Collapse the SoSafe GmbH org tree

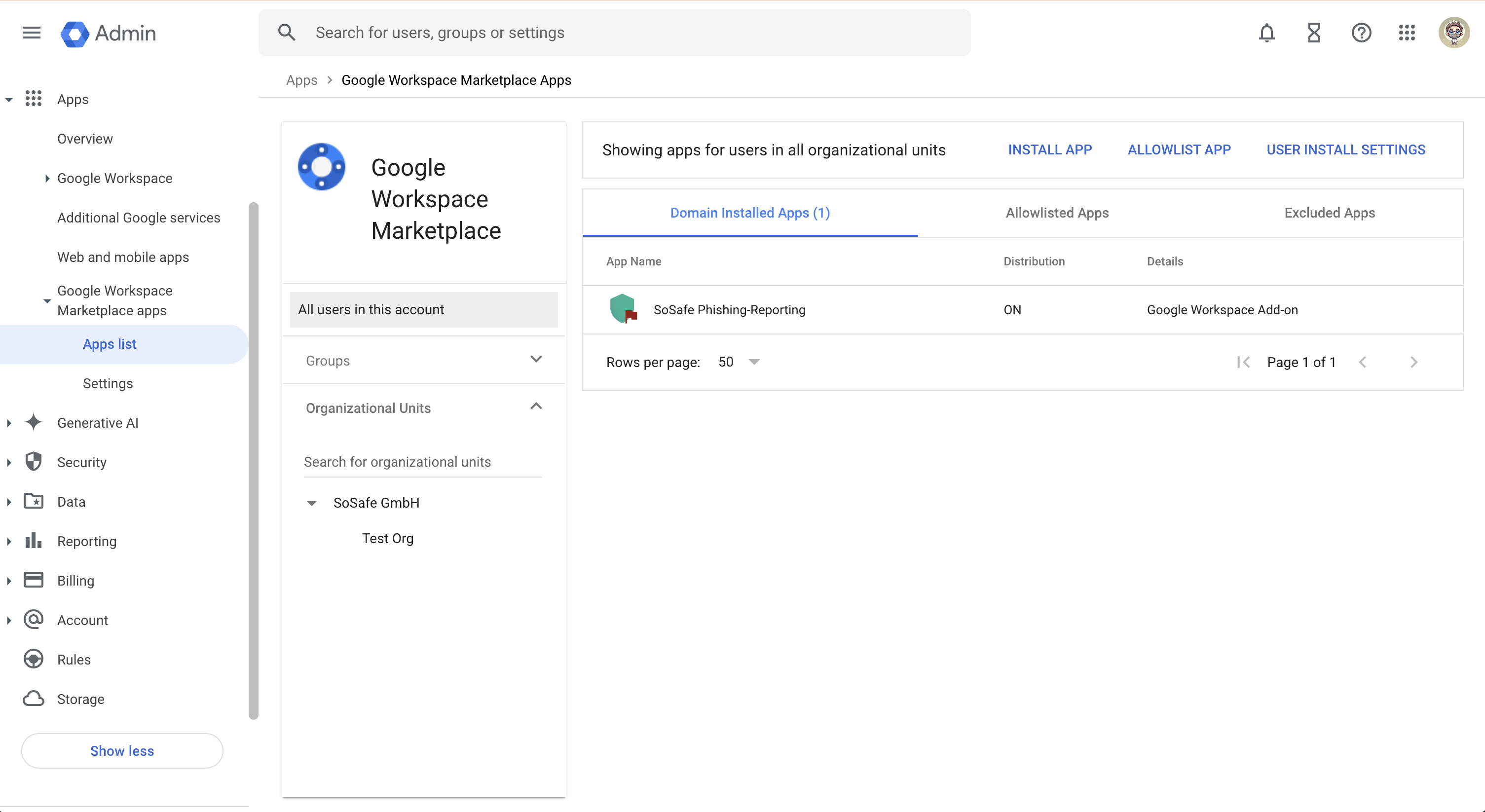(x=312, y=503)
